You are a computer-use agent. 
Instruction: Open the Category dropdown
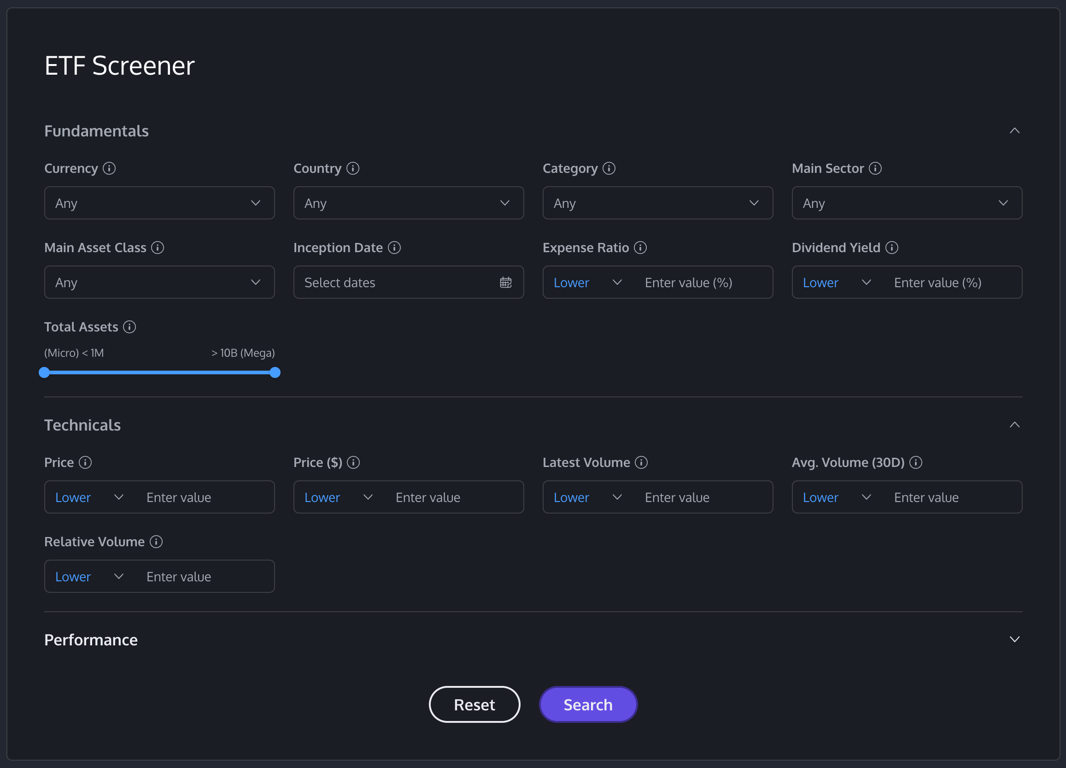point(657,203)
